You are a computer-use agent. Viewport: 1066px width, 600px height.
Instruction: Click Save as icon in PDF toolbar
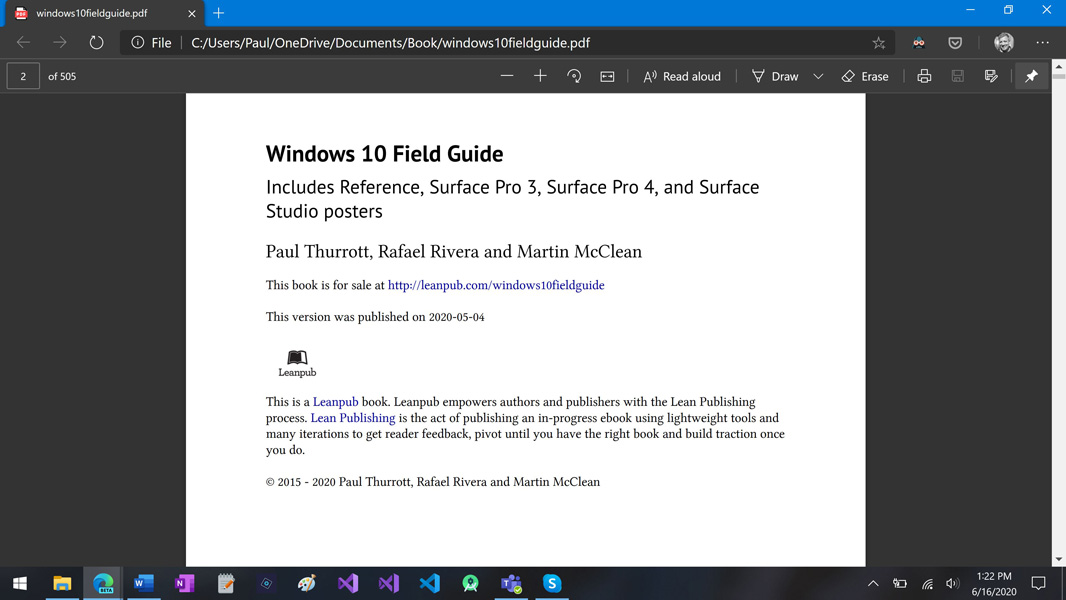click(x=991, y=76)
